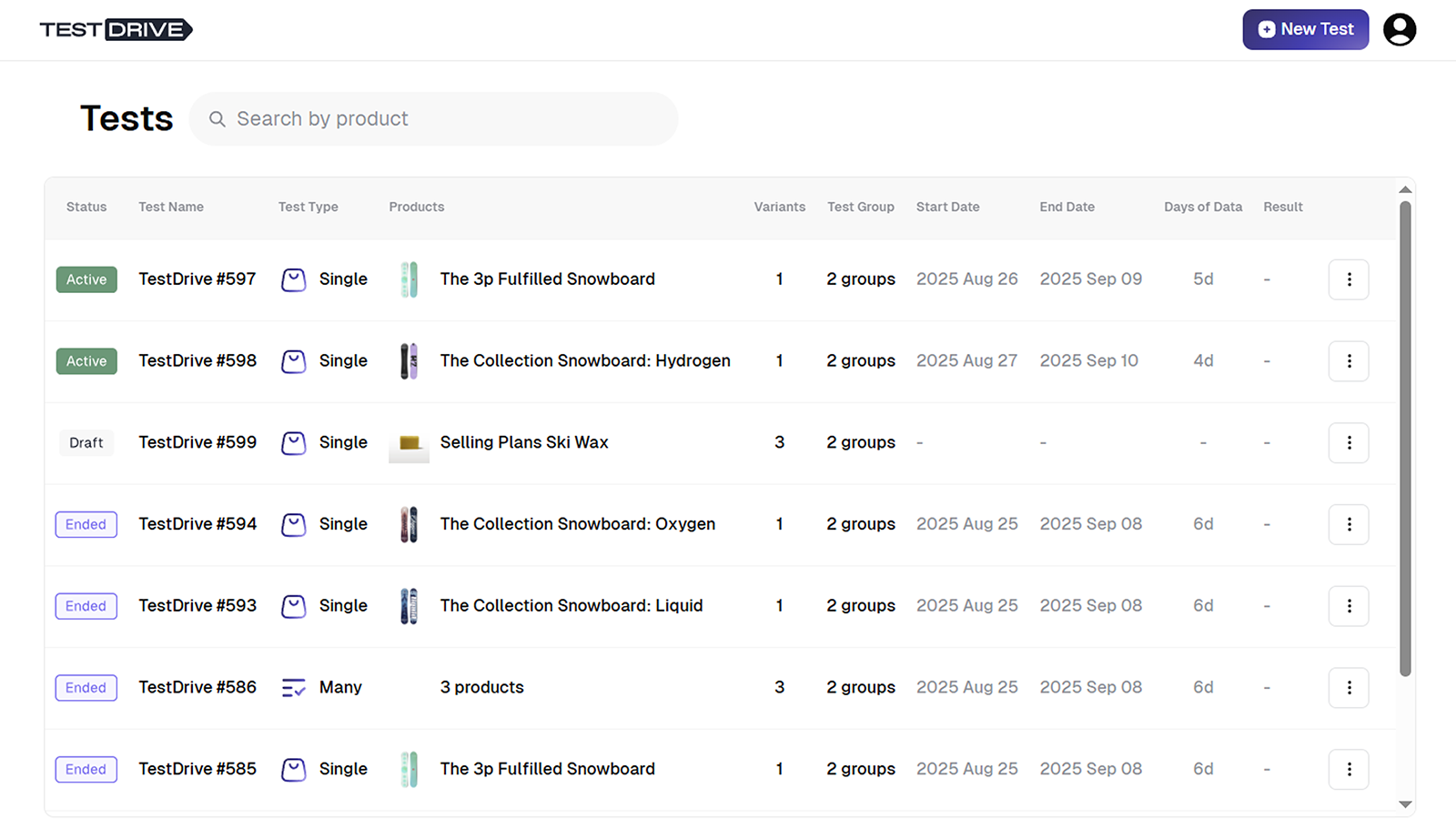Click Selling Plans Ski Wax product name
Image resolution: width=1456 pixels, height=819 pixels.
tap(524, 442)
